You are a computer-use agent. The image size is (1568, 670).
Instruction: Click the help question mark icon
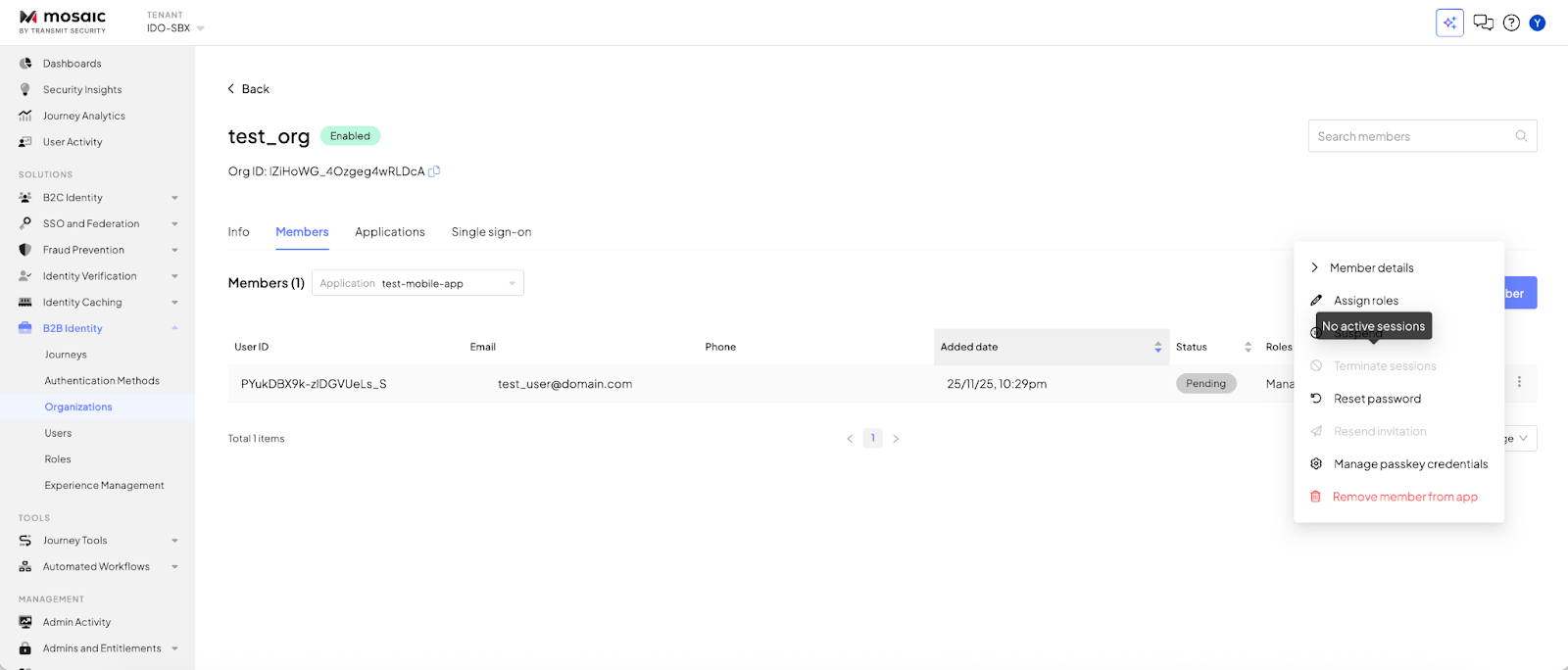coord(1511,23)
